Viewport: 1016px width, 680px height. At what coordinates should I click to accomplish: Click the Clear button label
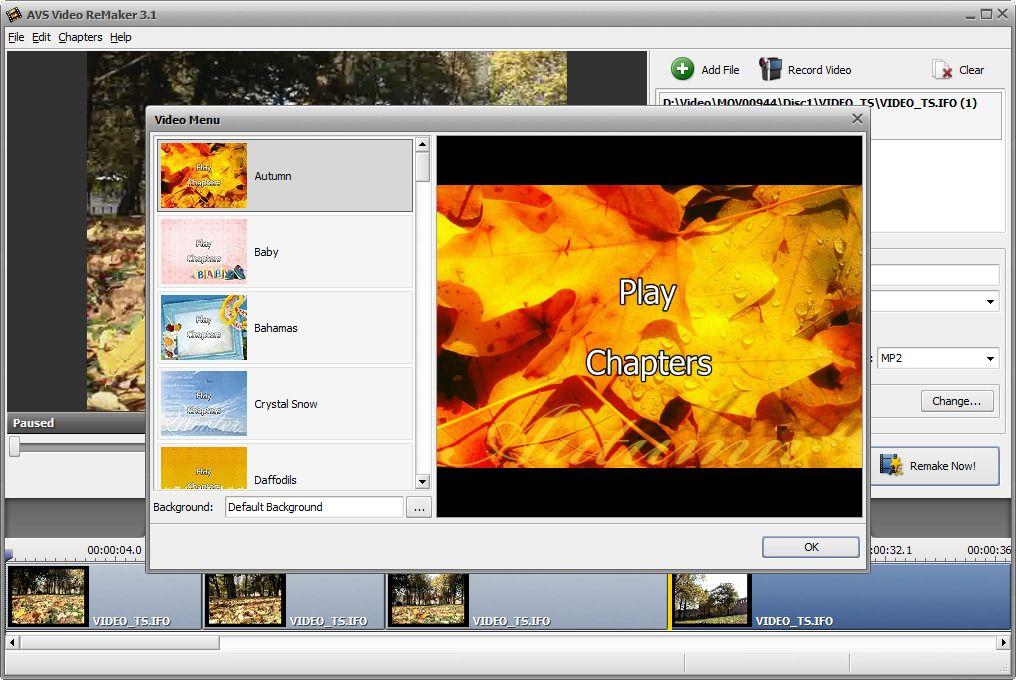(971, 69)
